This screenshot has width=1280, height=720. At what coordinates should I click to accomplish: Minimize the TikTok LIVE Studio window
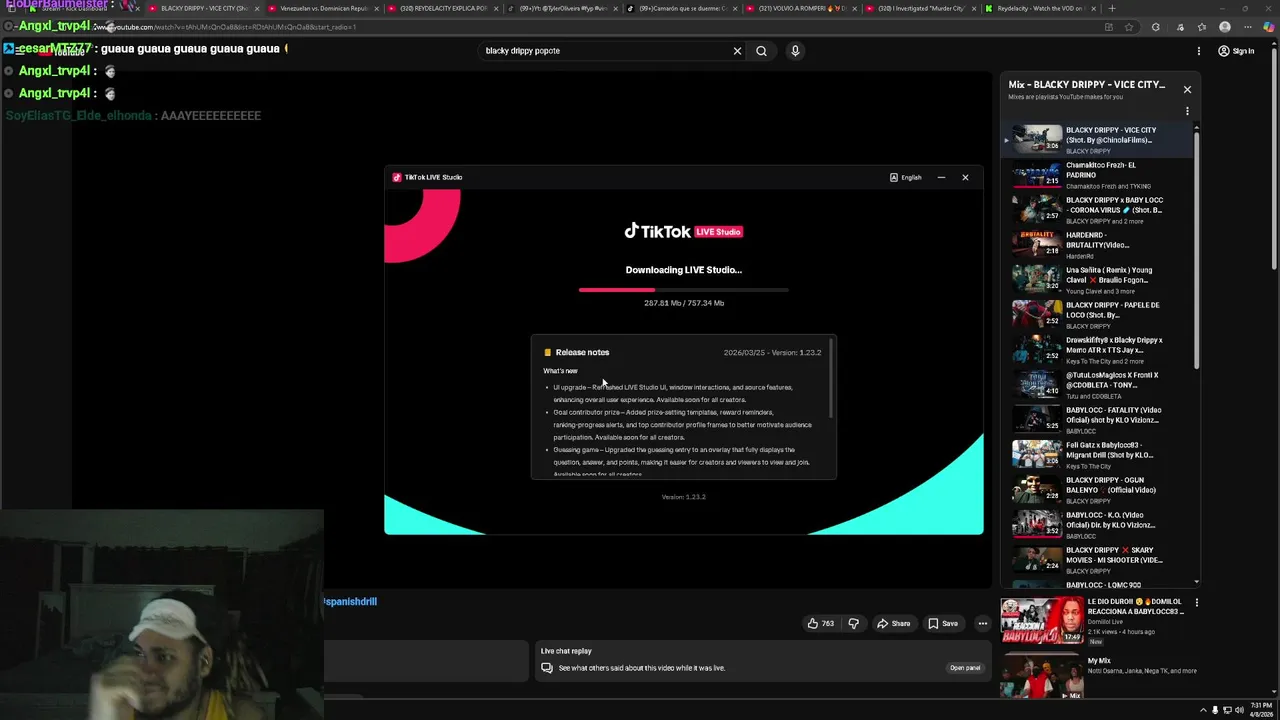pos(941,177)
